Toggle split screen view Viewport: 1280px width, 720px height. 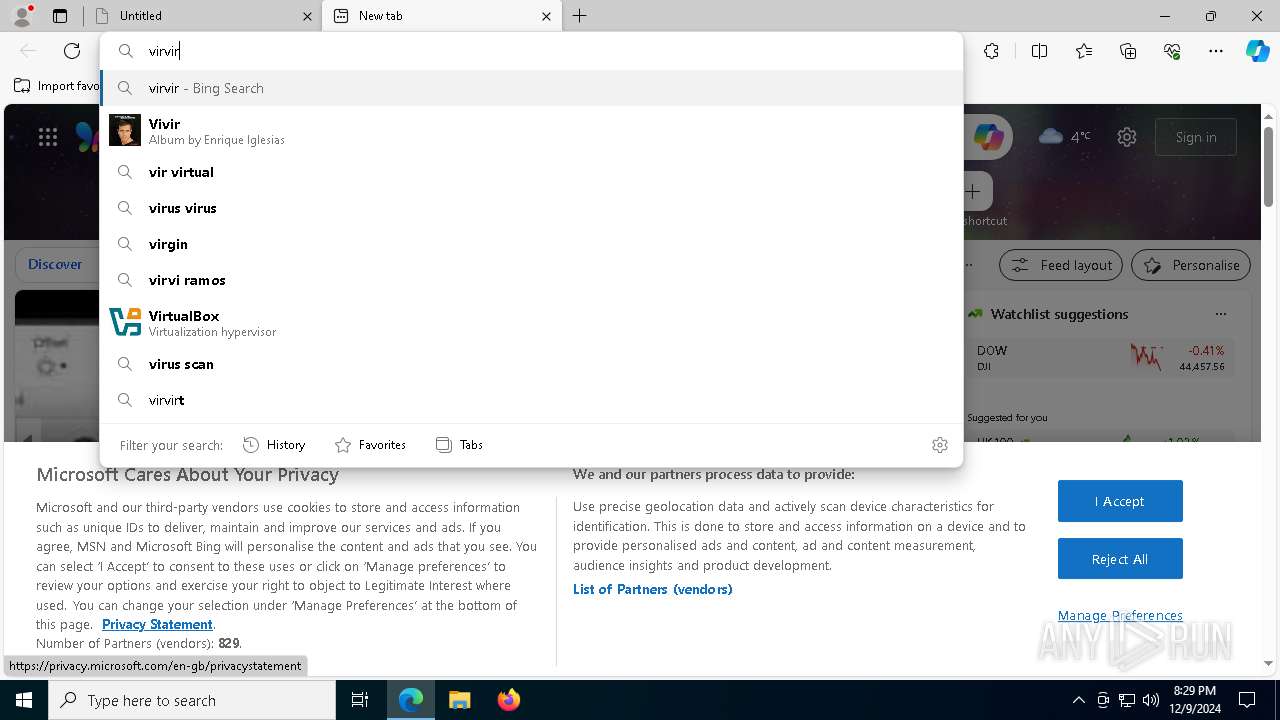pyautogui.click(x=1039, y=51)
